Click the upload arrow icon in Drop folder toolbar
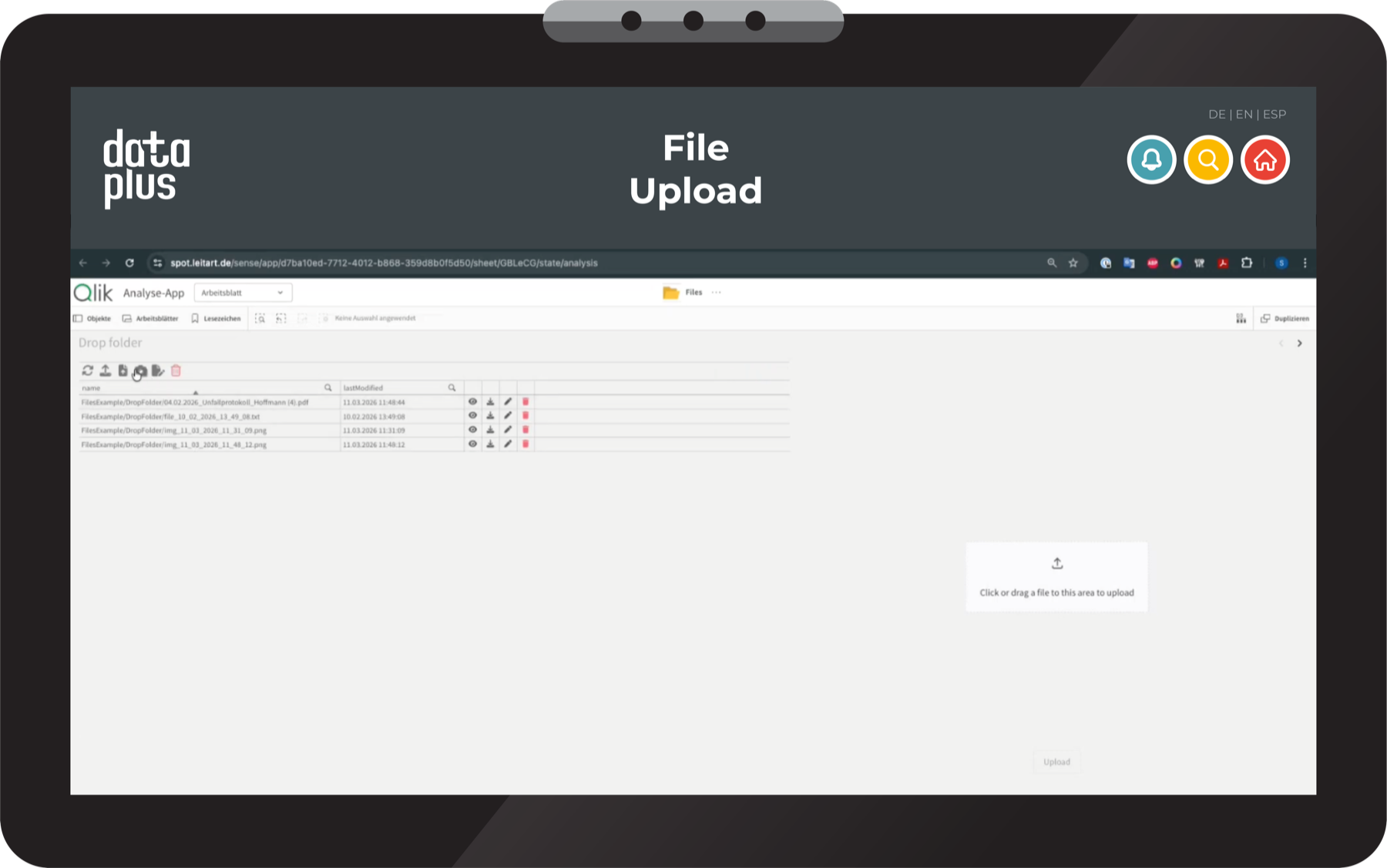 tap(106, 370)
